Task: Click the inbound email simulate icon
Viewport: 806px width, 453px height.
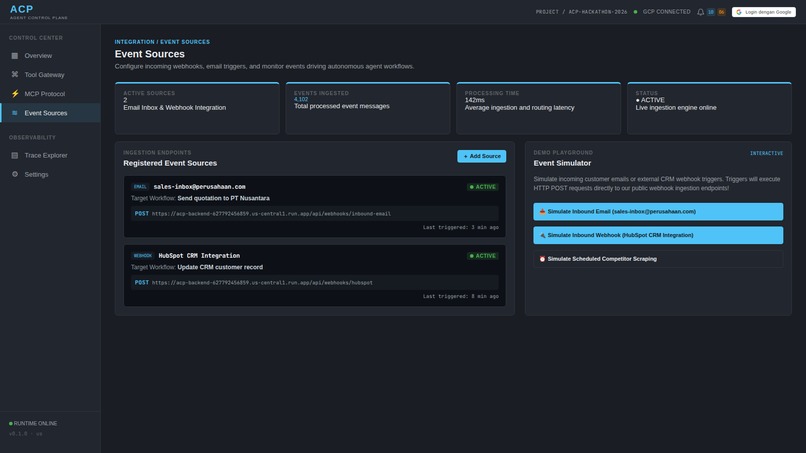Action: 542,211
